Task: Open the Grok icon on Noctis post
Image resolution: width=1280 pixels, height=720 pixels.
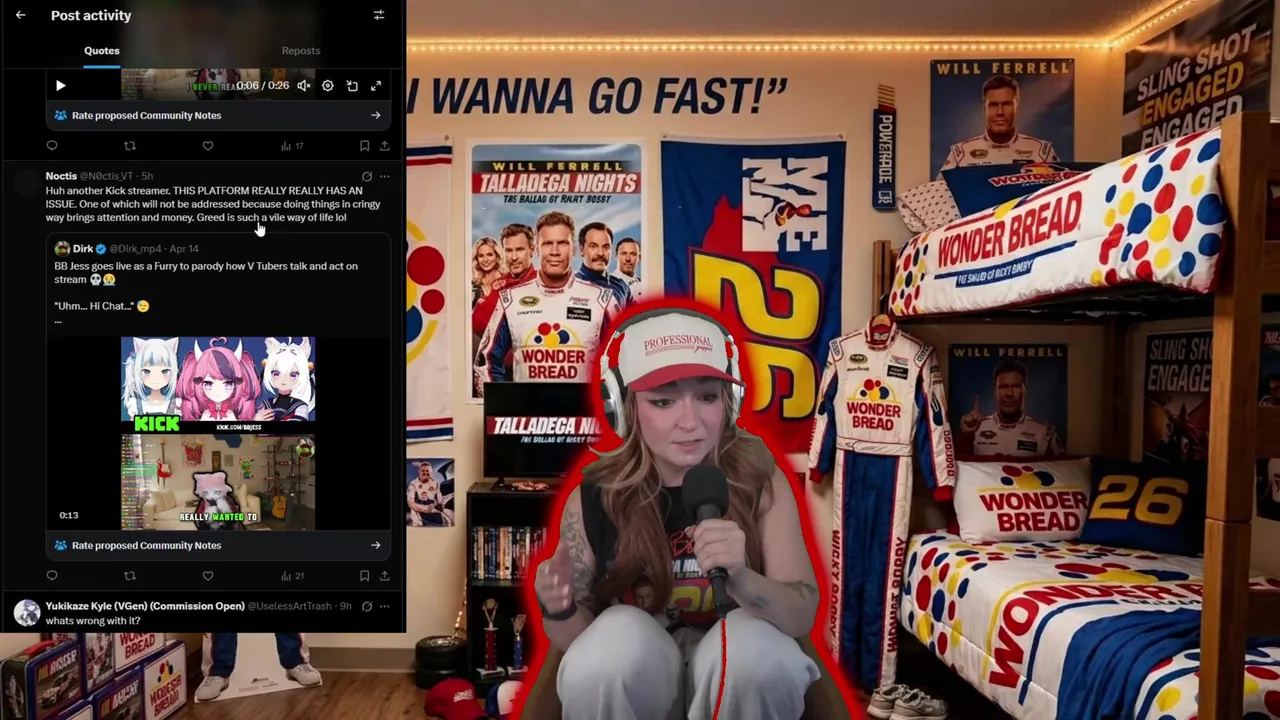Action: click(367, 176)
